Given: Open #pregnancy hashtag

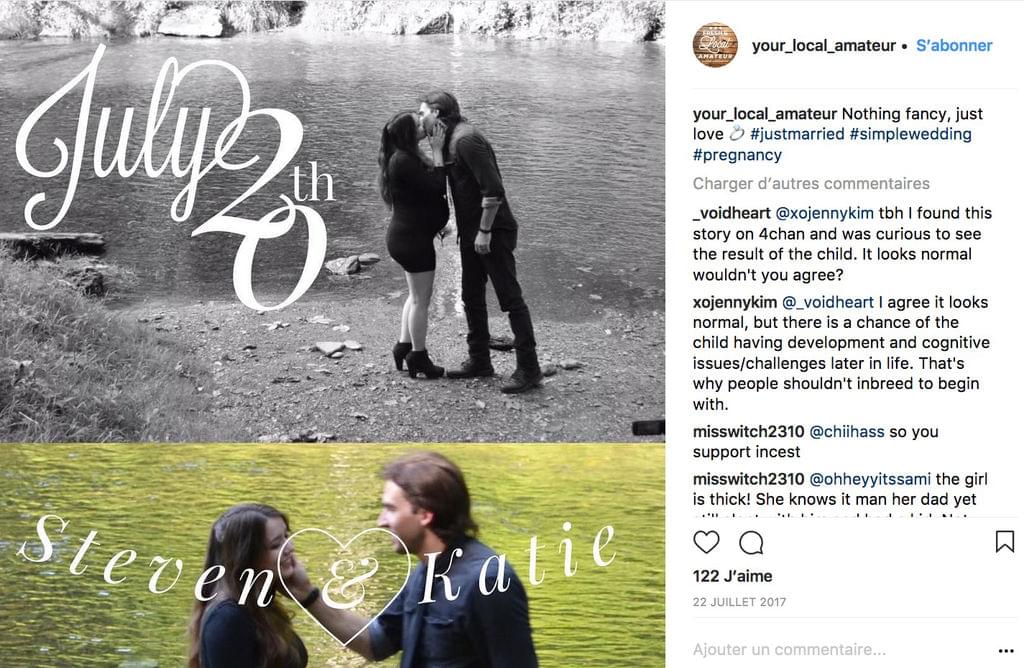Looking at the screenshot, I should click(x=737, y=155).
